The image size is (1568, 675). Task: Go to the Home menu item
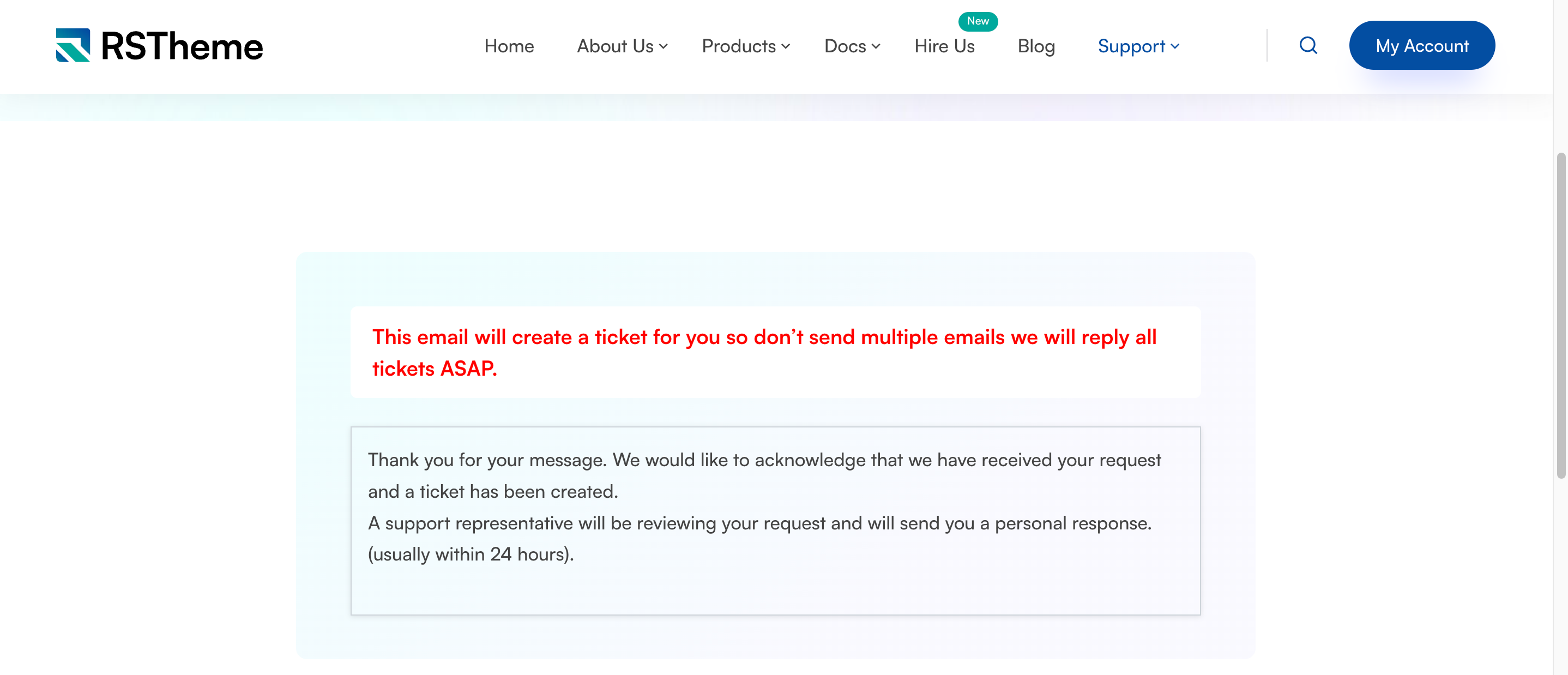(509, 46)
